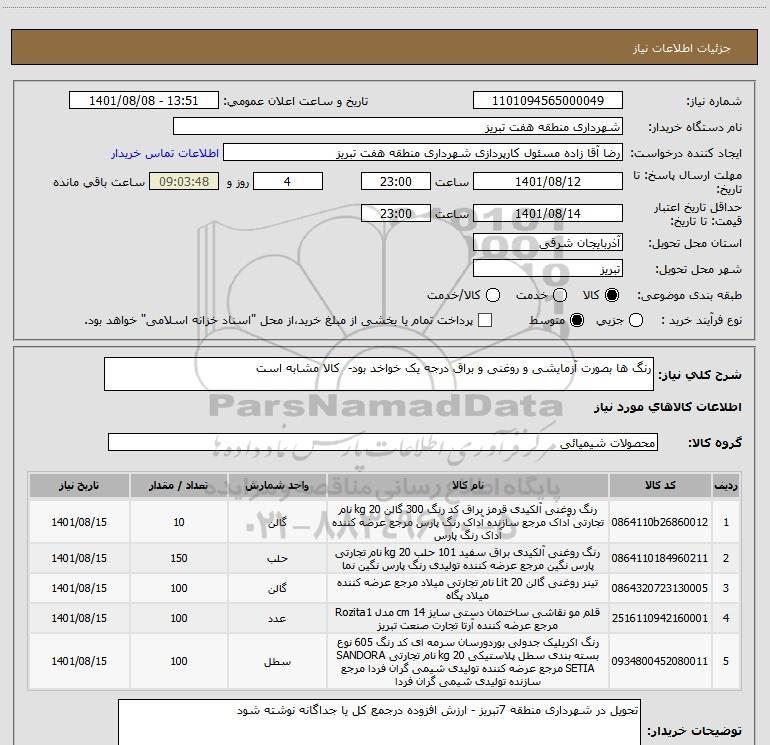This screenshot has width=770, height=745.
Task: Click remaining time countdown 09:03:48
Action: [x=184, y=181]
